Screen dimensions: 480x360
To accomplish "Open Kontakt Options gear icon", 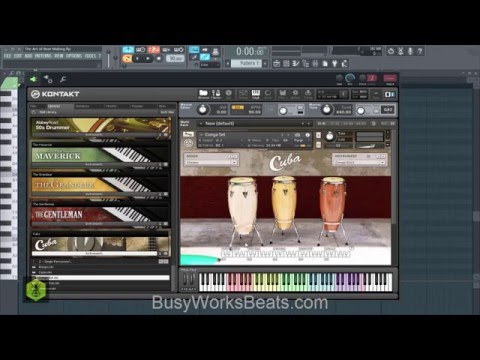I will pyautogui.click(x=295, y=94).
